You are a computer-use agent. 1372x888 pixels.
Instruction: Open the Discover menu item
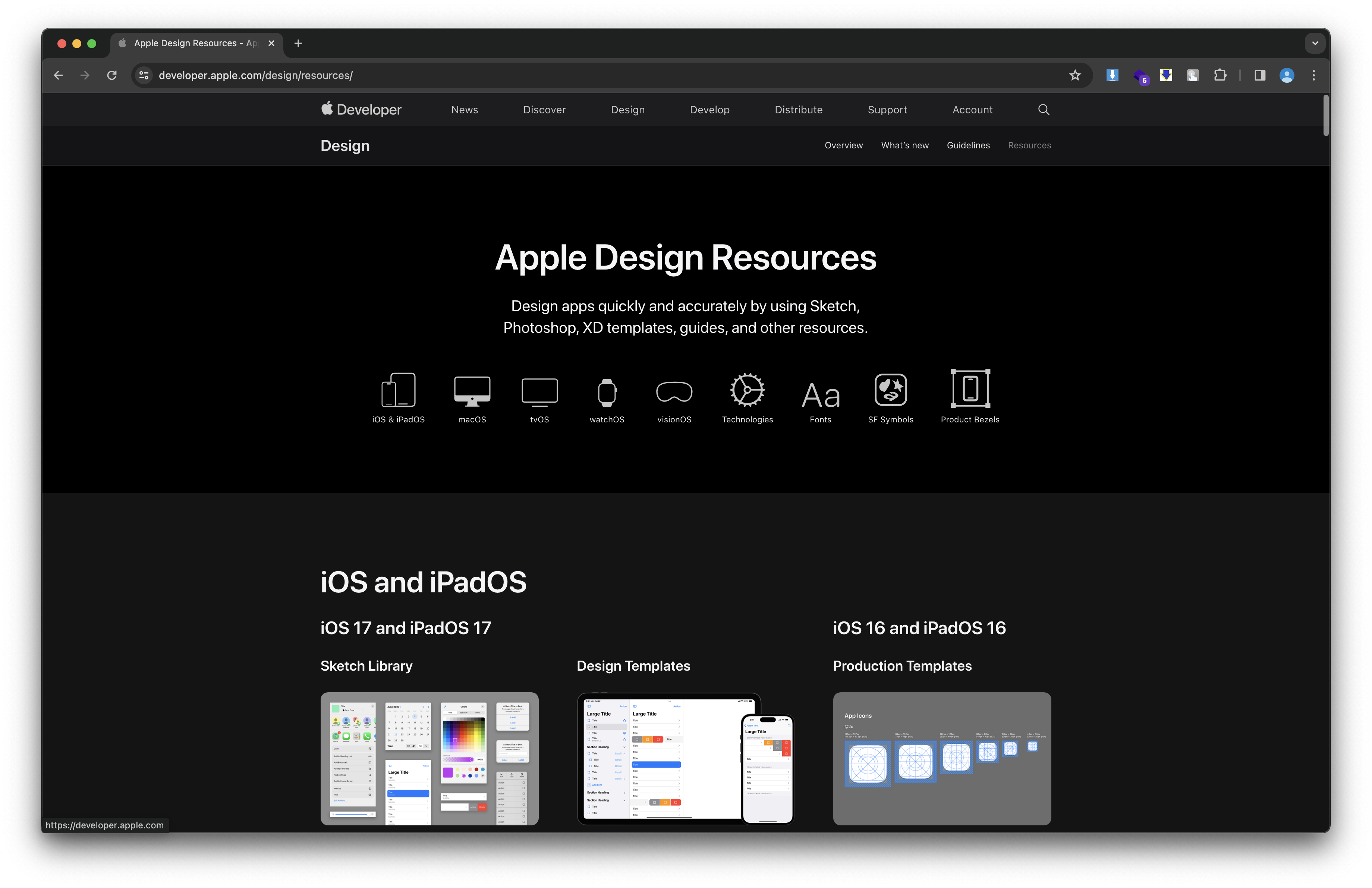click(x=544, y=110)
